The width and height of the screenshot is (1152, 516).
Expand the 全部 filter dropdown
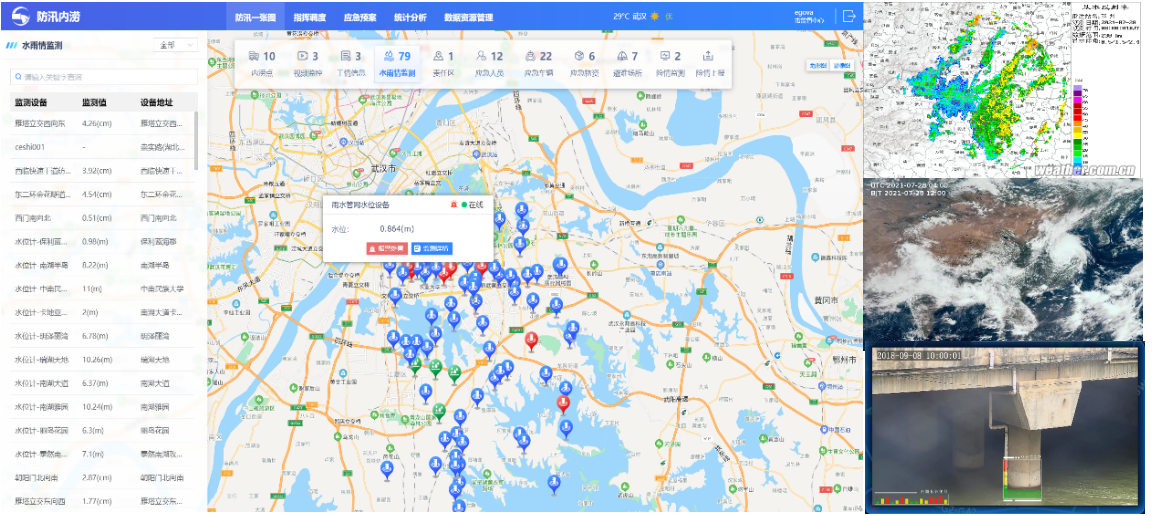pos(177,45)
